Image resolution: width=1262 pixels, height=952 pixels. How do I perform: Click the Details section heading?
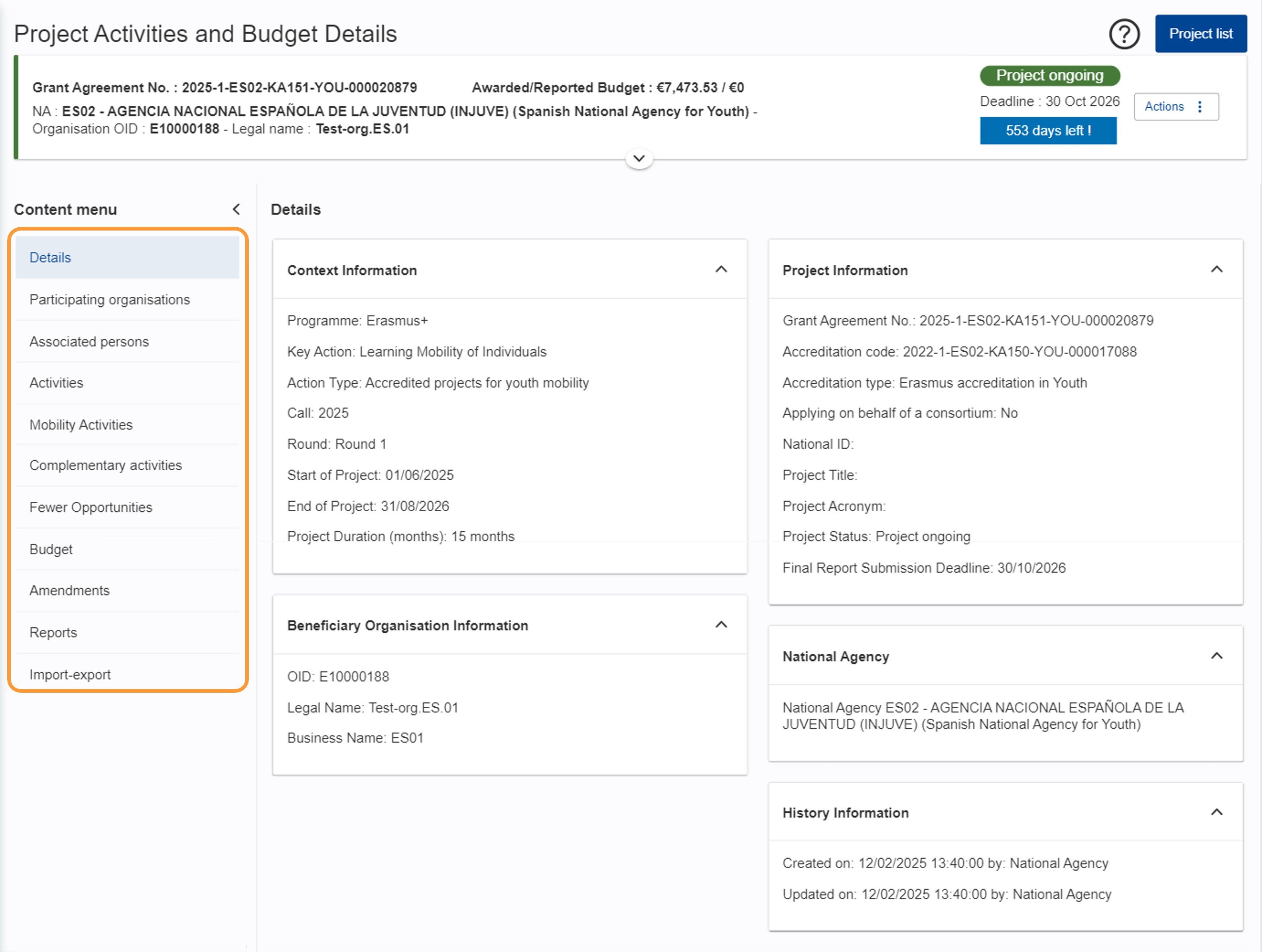tap(296, 209)
